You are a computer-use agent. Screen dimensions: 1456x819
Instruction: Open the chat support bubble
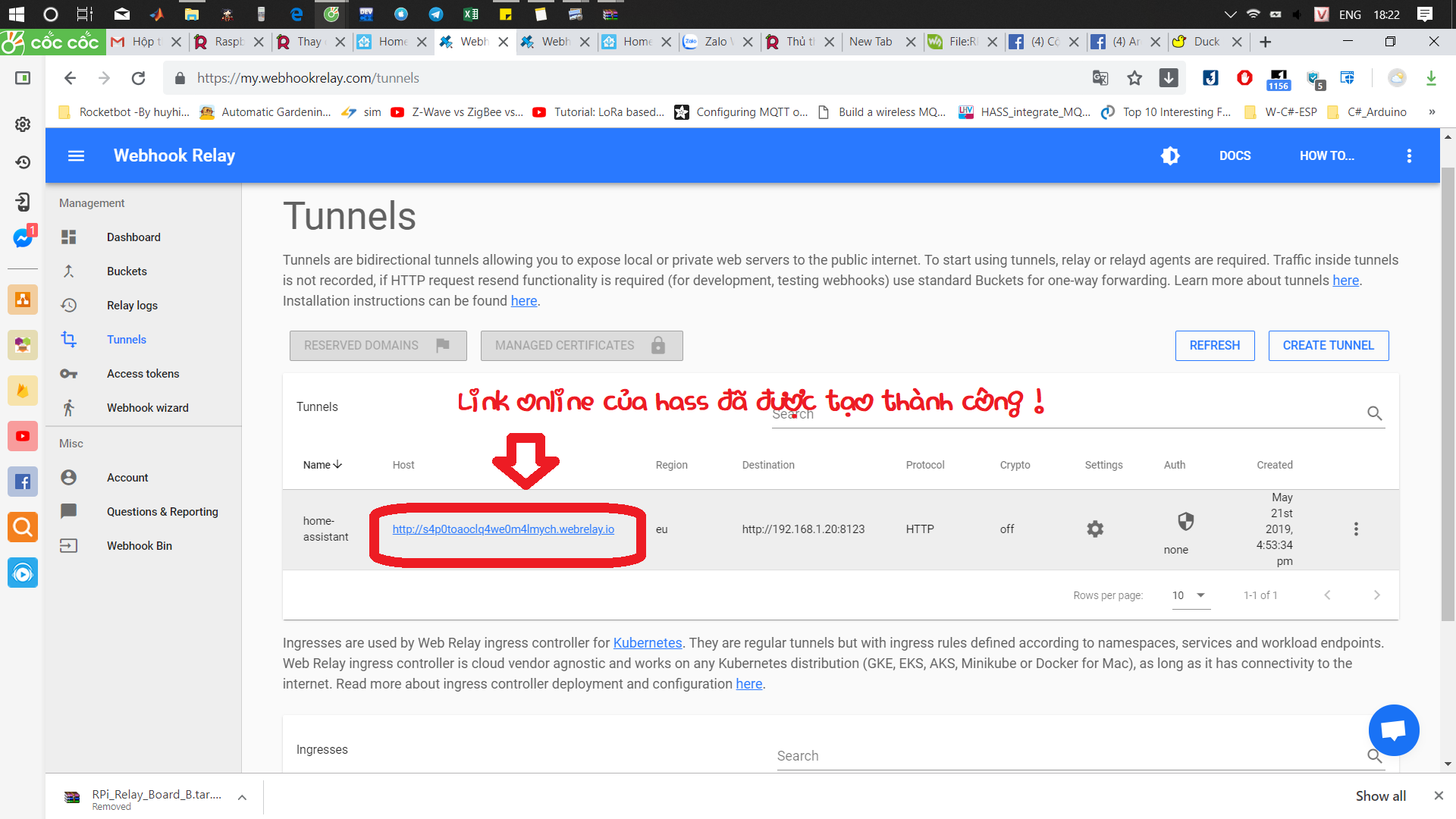point(1393,730)
